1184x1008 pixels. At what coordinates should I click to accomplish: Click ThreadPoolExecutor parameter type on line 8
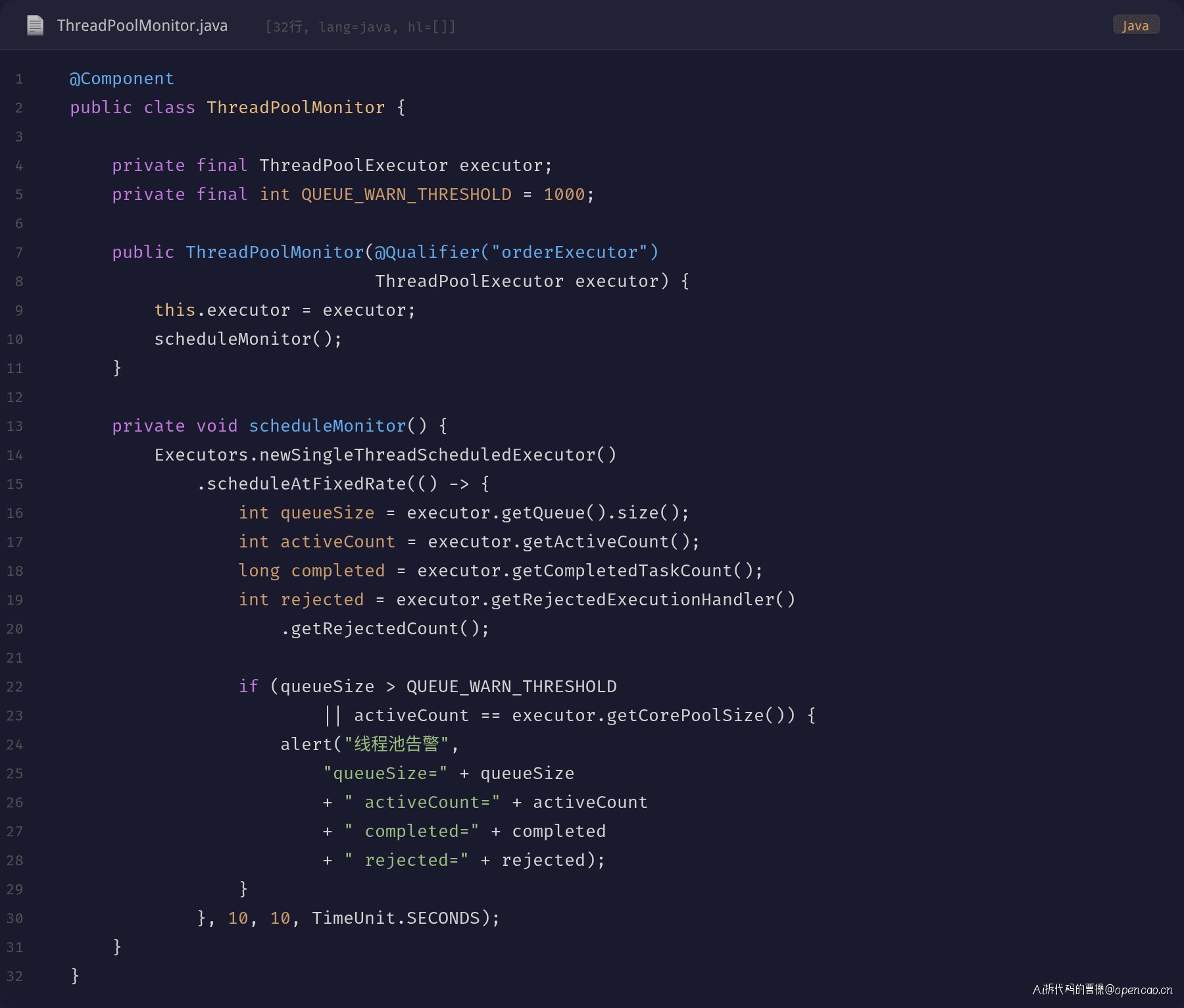470,282
